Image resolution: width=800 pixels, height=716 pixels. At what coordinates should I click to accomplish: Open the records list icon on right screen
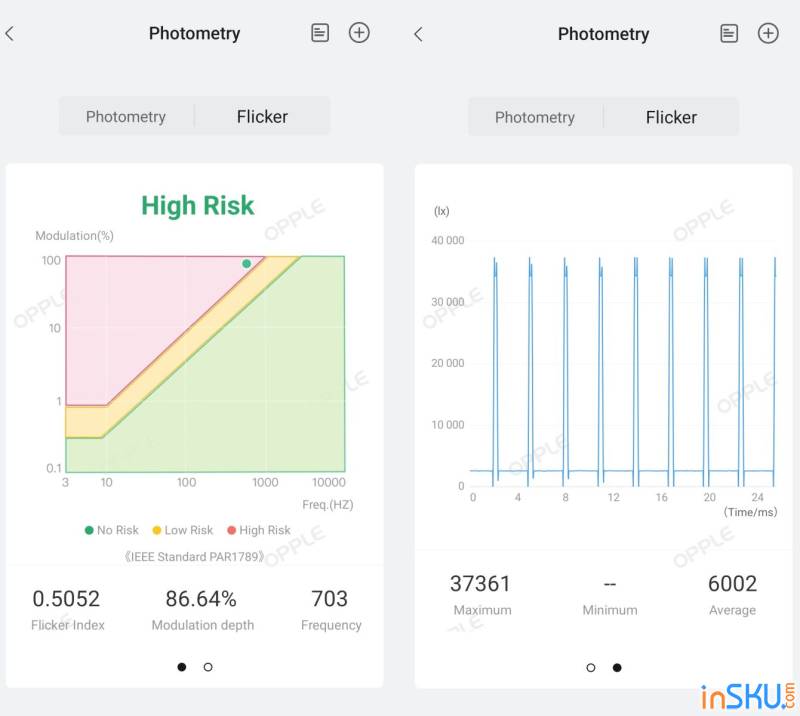click(x=729, y=34)
